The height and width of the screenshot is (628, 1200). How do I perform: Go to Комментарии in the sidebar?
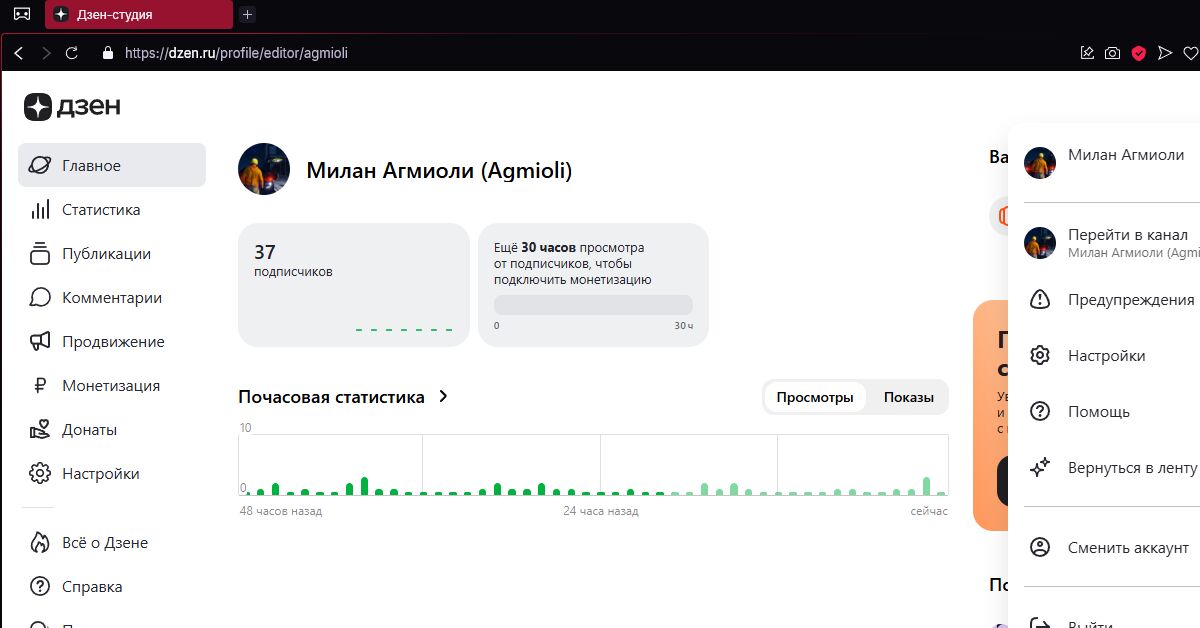pos(111,298)
